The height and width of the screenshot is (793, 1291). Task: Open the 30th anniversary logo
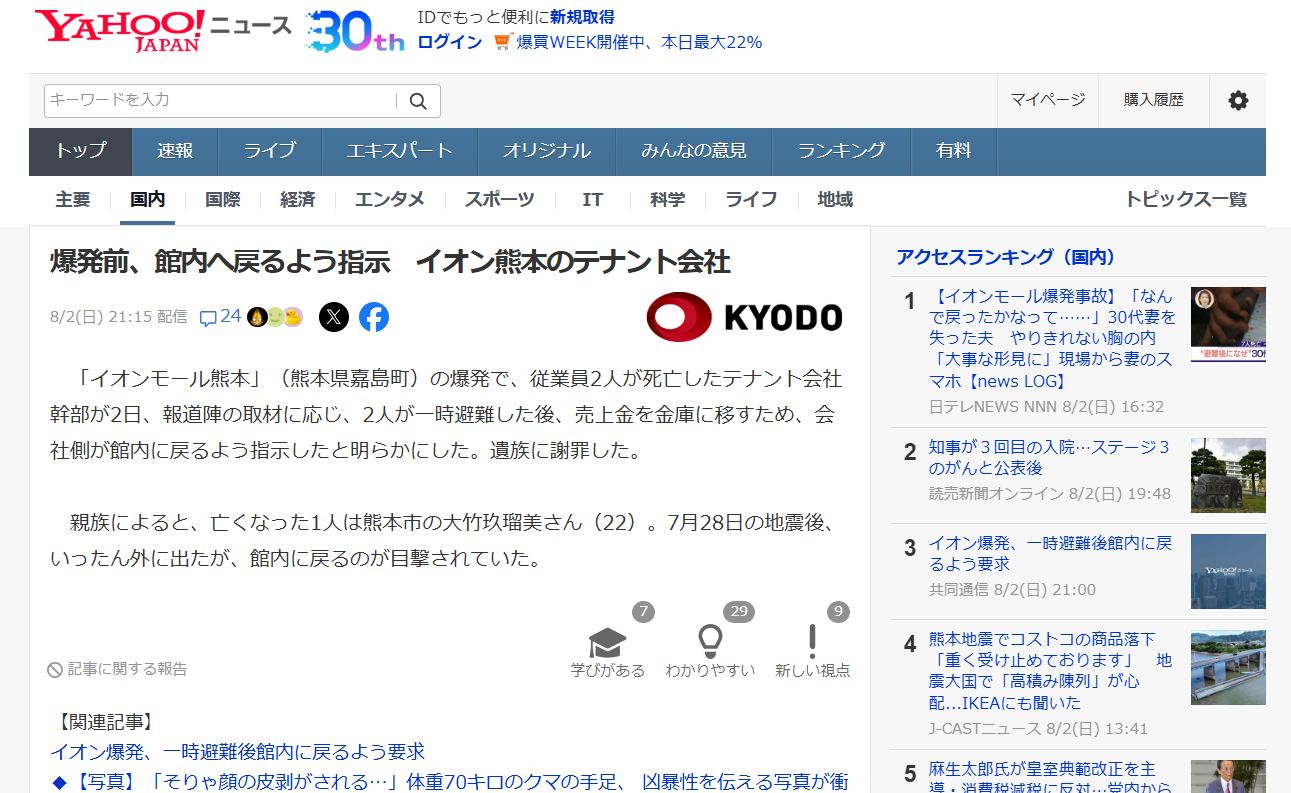point(355,31)
